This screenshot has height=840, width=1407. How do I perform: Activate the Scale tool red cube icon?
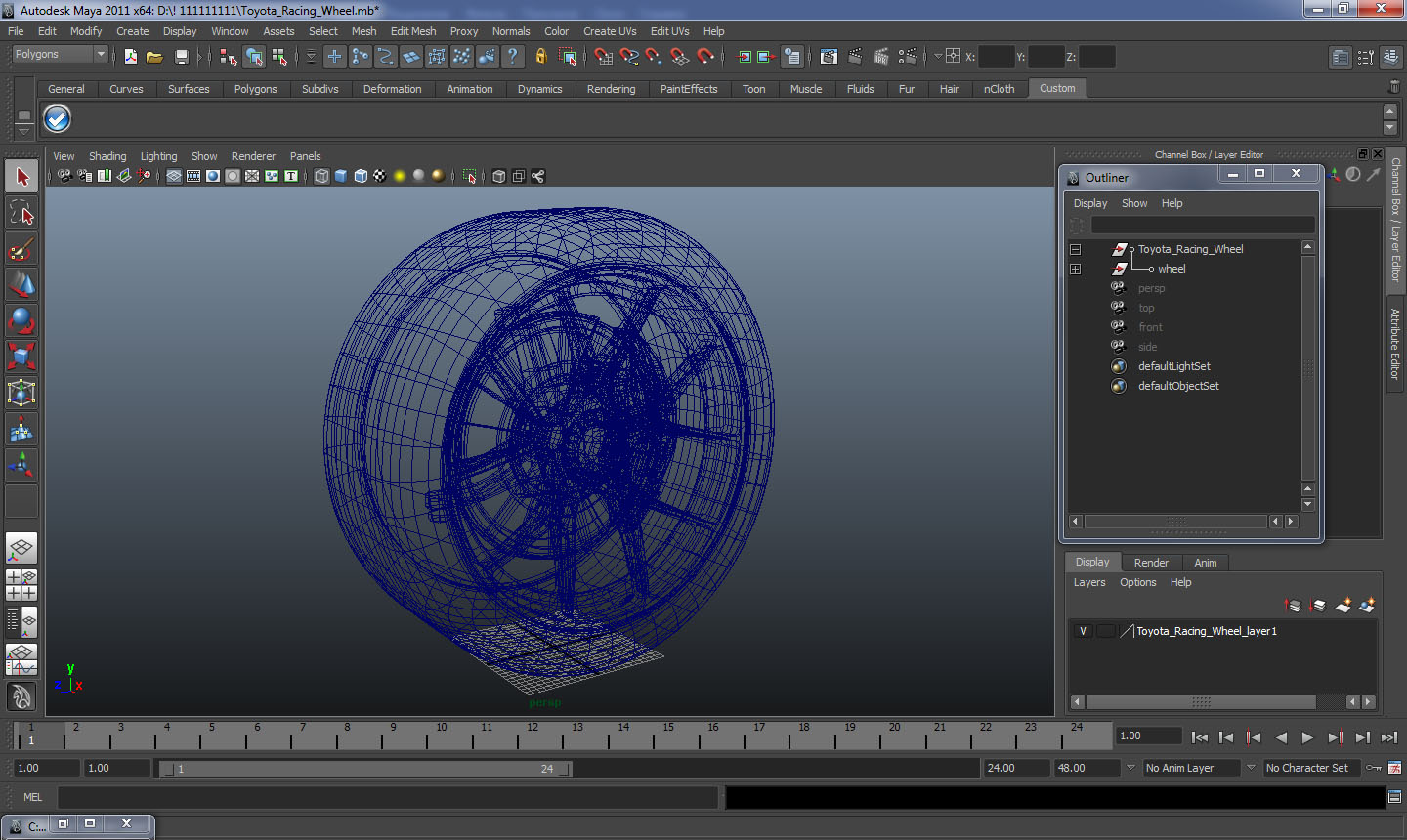(x=21, y=357)
